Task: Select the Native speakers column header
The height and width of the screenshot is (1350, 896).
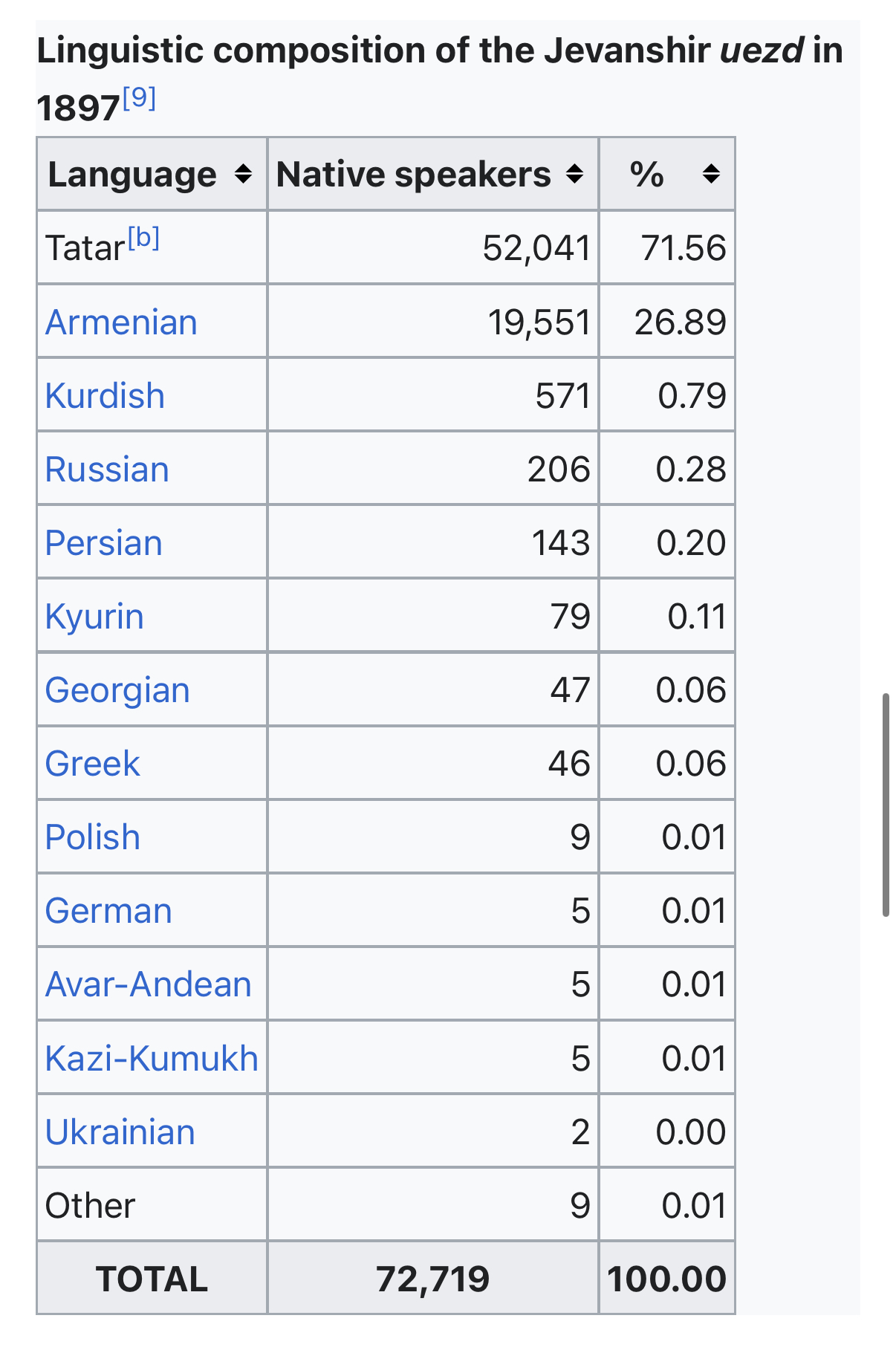Action: [433, 175]
